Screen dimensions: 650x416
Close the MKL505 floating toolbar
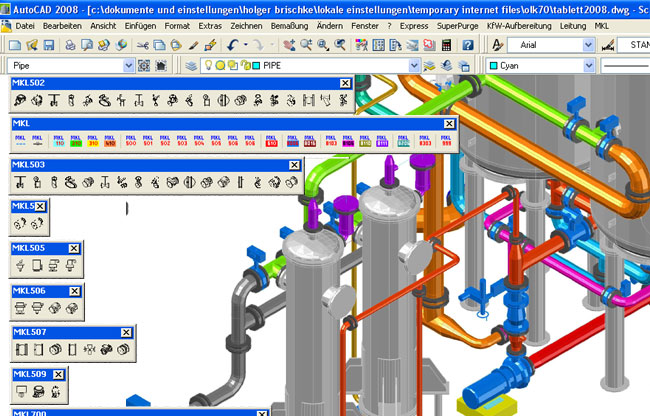pos(73,248)
